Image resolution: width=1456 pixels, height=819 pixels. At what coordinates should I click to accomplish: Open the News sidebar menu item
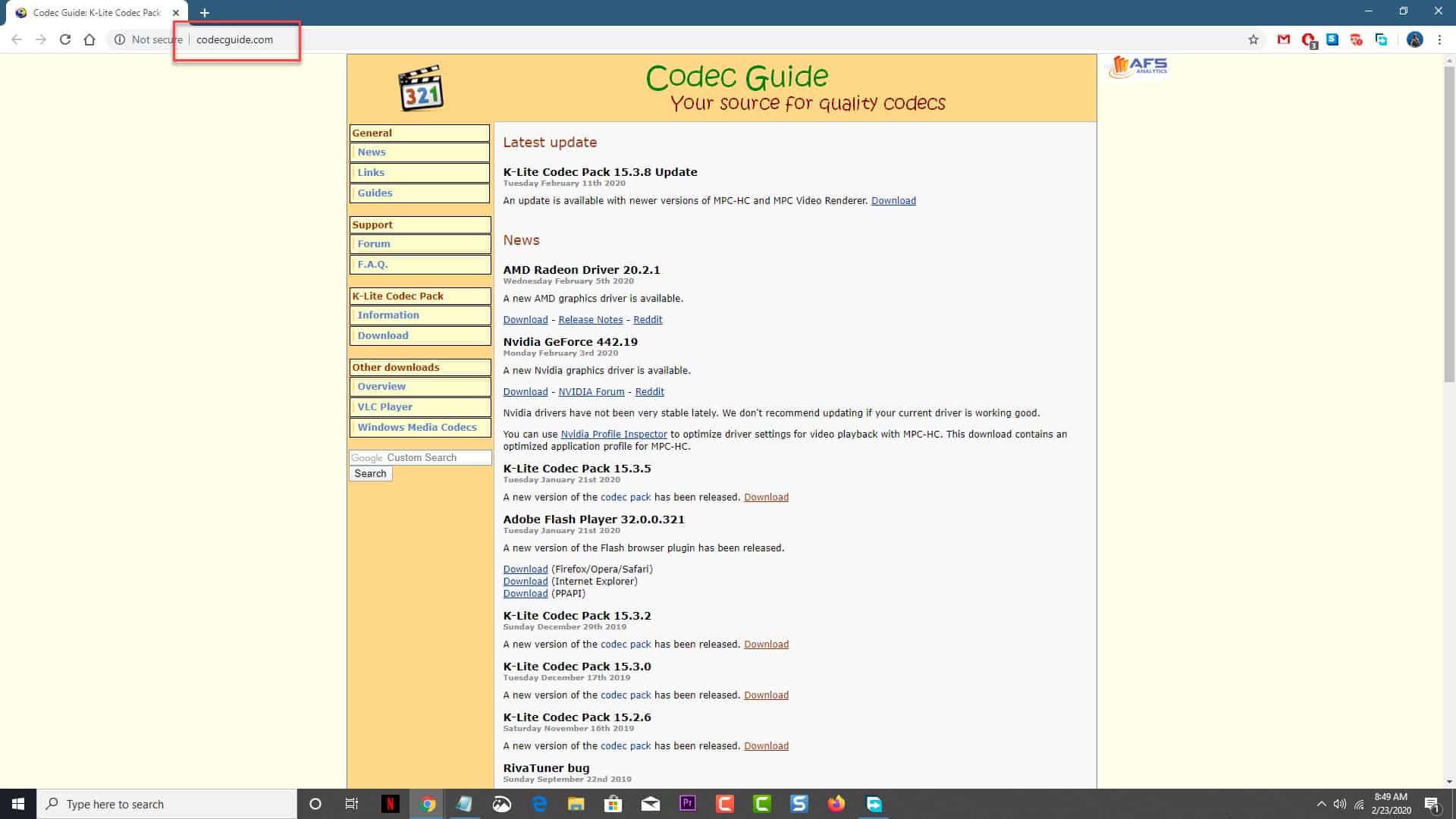click(x=419, y=152)
